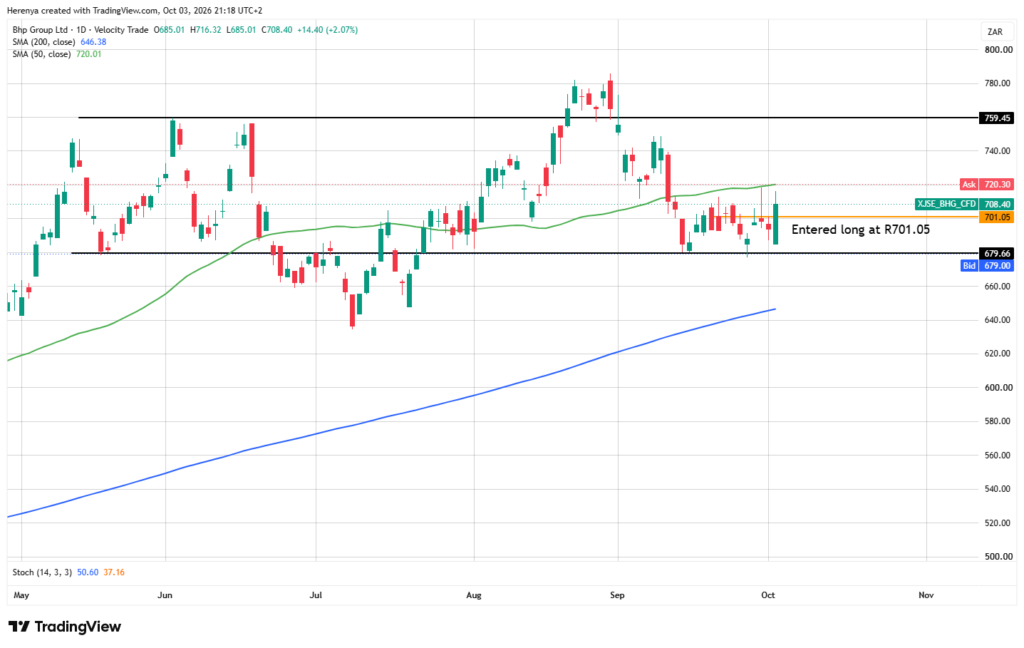This screenshot has height=648, width=1024.
Task: Click the 600.00 price axis label
Action: [998, 387]
